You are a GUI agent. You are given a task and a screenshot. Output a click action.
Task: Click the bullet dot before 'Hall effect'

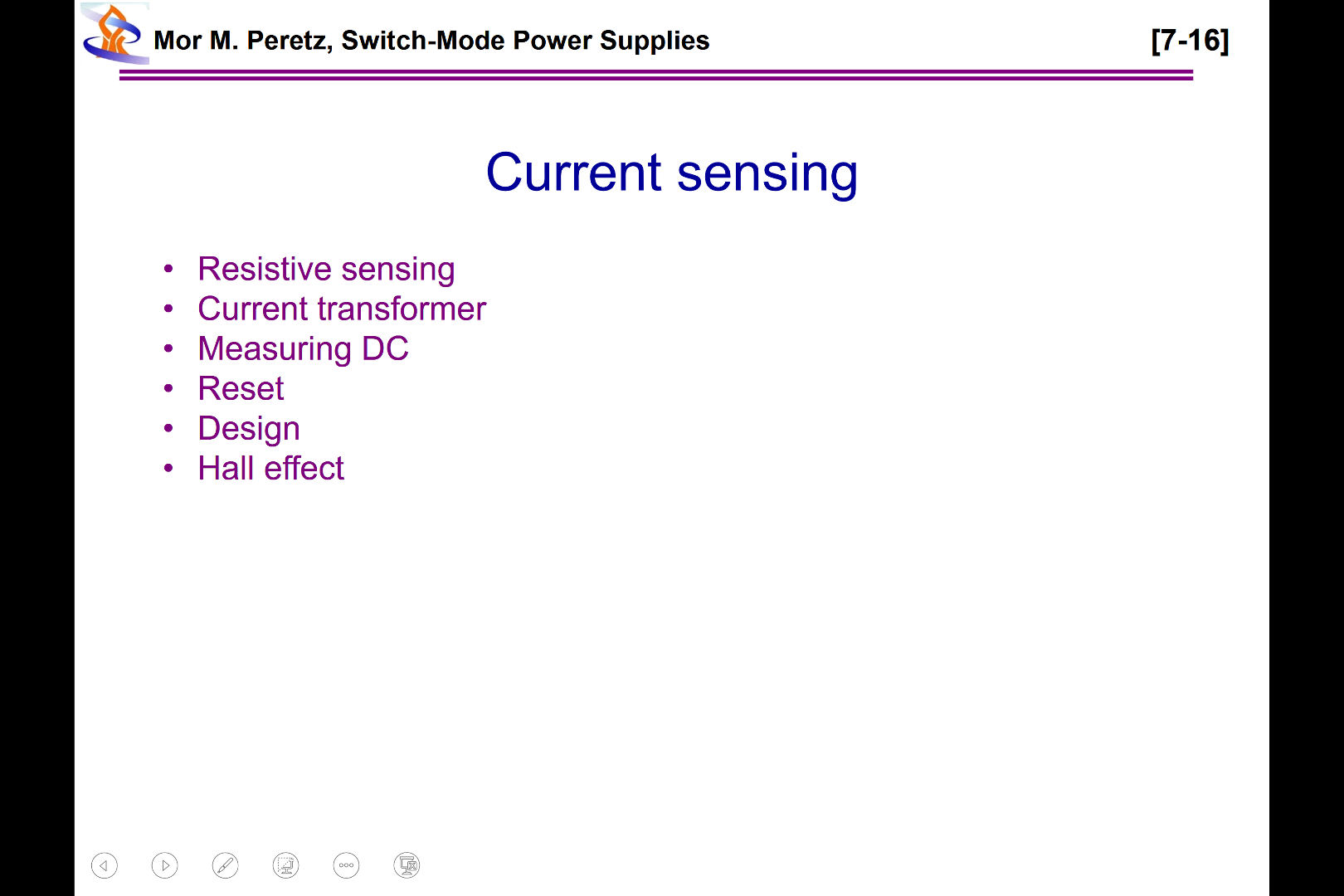(168, 468)
